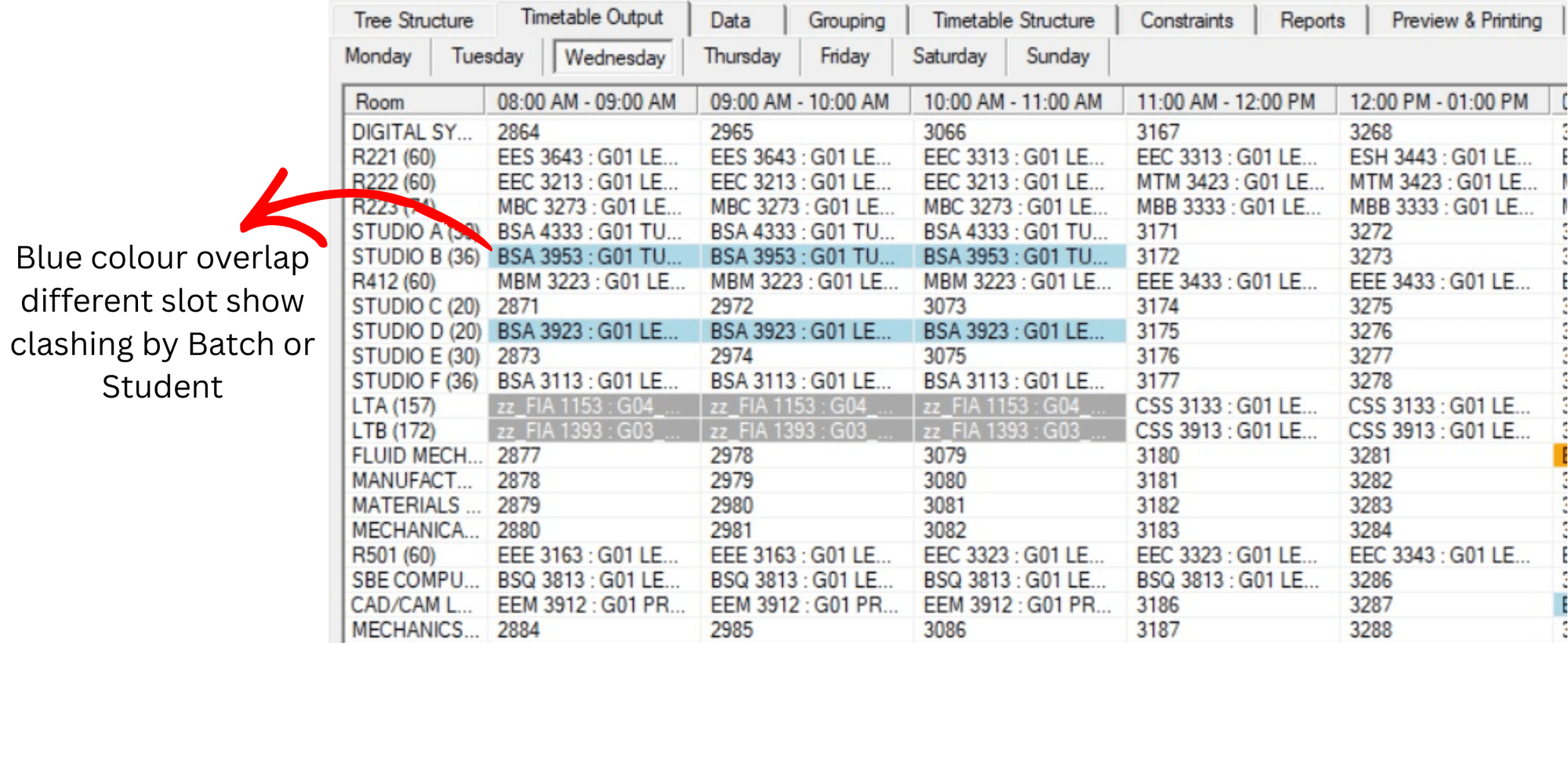
Task: Select the R221 (60) room row
Action: point(416,158)
